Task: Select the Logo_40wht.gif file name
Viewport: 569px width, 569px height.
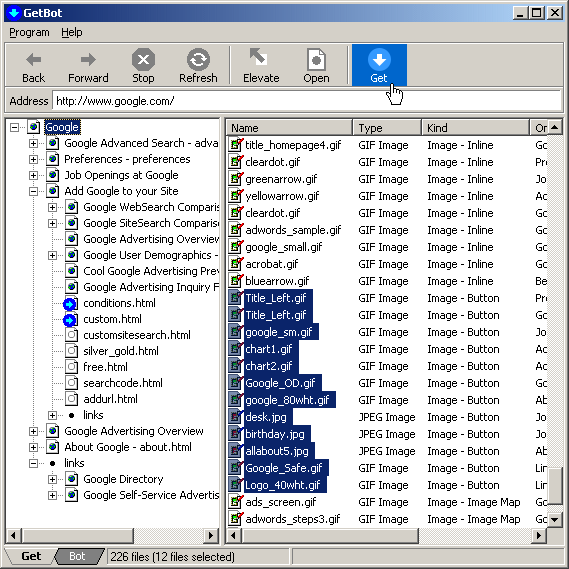Action: pyautogui.click(x=283, y=485)
